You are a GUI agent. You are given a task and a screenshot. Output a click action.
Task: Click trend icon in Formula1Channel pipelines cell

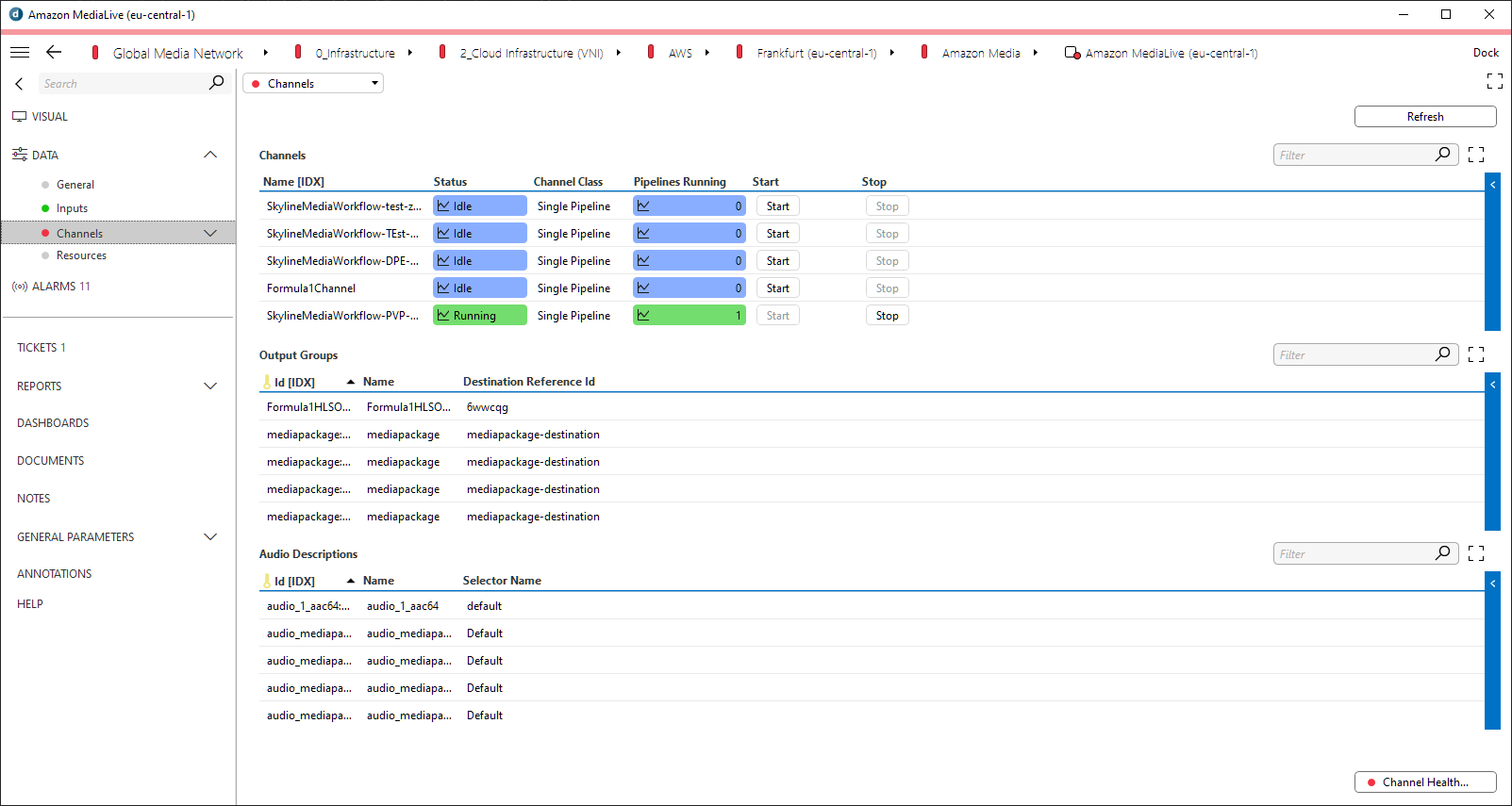643,288
